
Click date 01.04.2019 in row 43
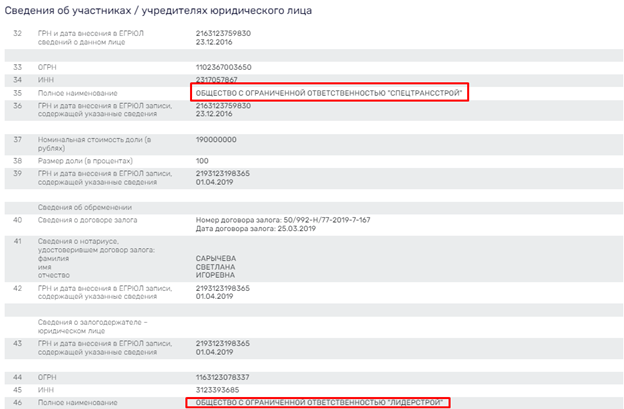pyautogui.click(x=214, y=352)
